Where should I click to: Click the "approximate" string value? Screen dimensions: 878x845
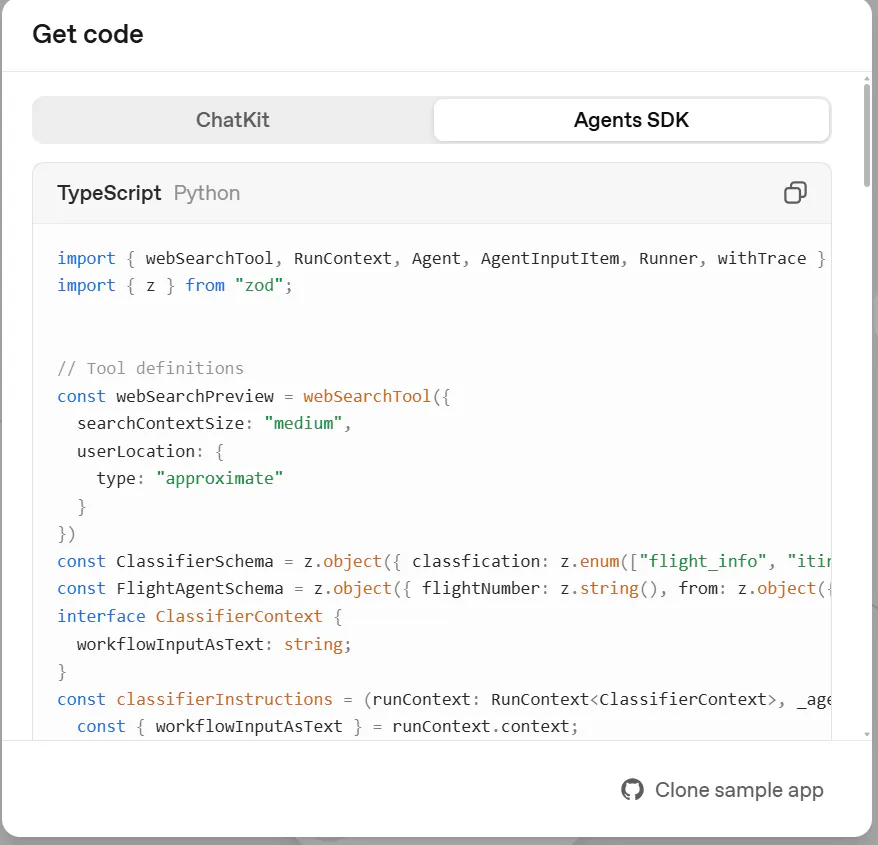pyautogui.click(x=219, y=478)
